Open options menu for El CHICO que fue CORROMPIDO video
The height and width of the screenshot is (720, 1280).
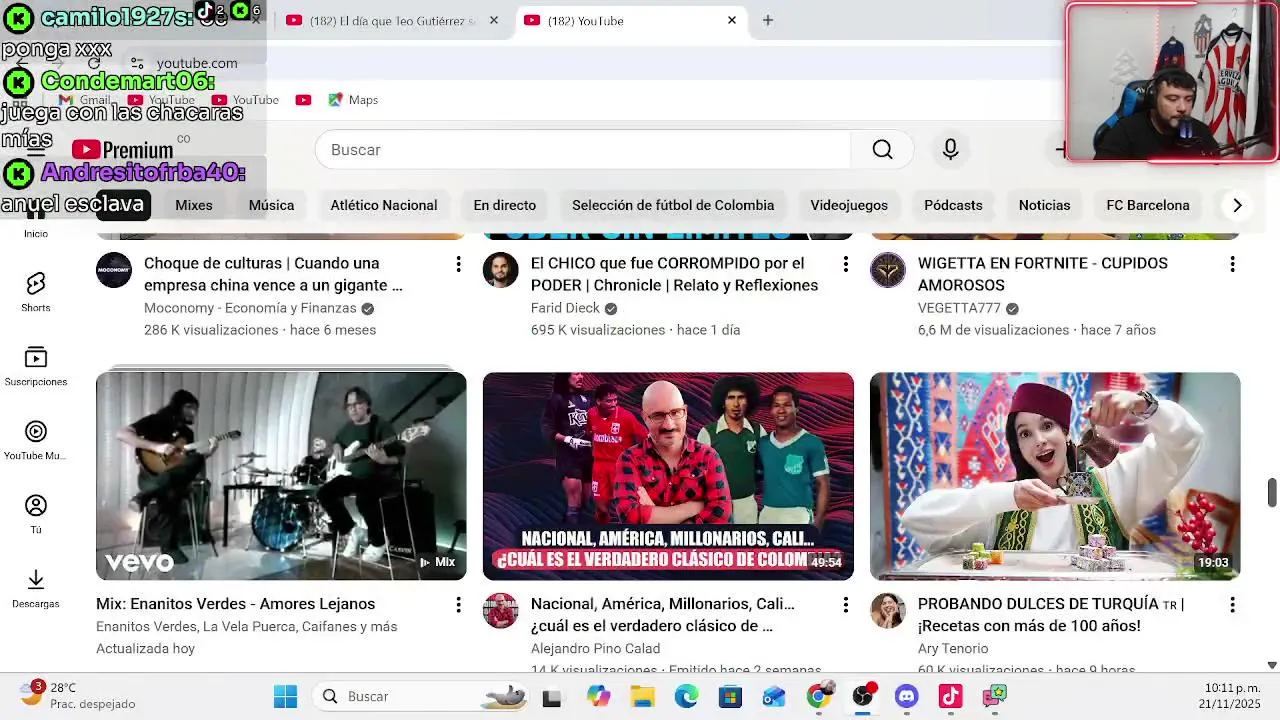[845, 264]
